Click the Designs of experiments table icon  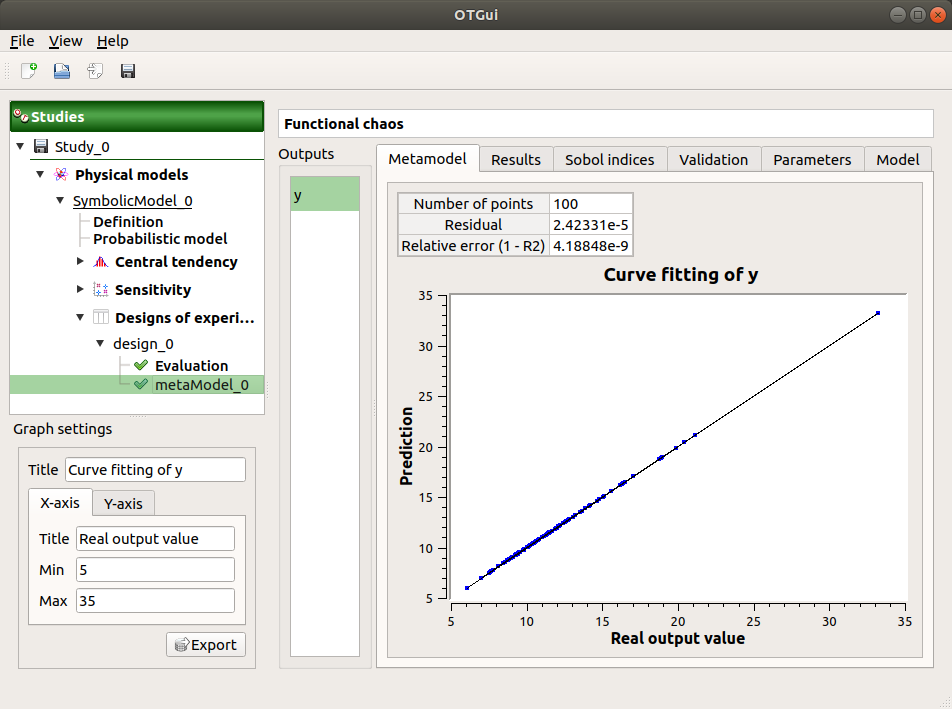click(100, 318)
